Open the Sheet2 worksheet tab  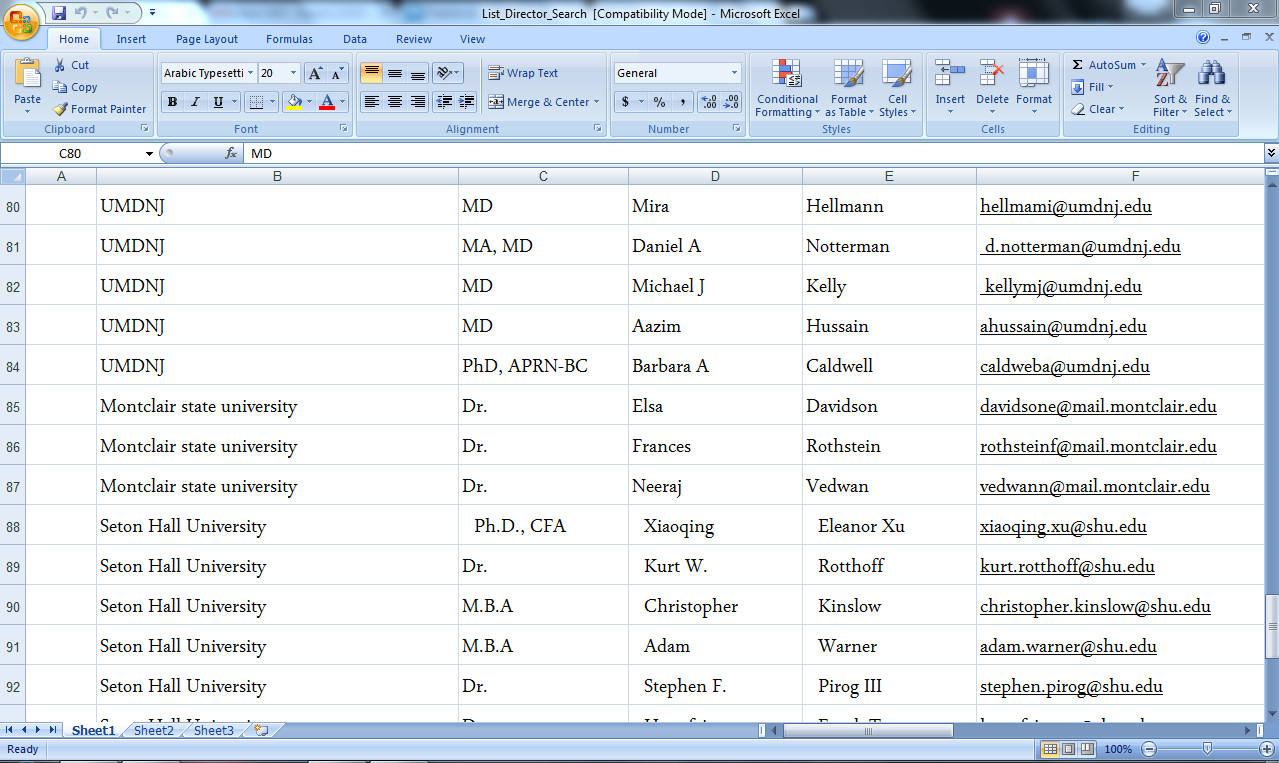click(x=154, y=731)
